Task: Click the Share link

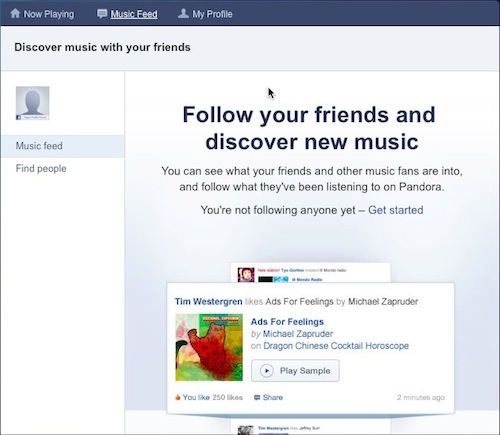Action: [x=273, y=397]
